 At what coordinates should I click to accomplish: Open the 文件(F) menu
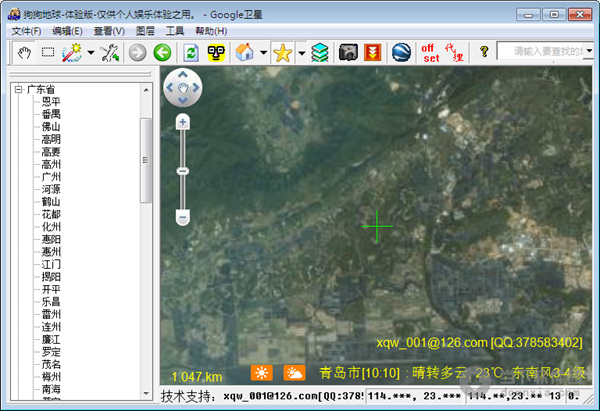(26, 31)
